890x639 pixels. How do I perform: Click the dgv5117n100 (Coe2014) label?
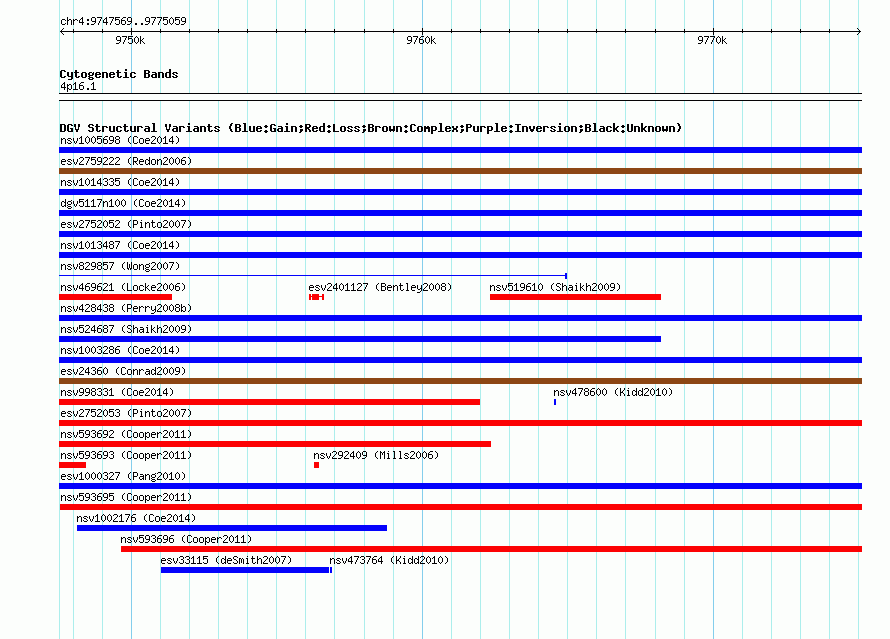pyautogui.click(x=123, y=203)
